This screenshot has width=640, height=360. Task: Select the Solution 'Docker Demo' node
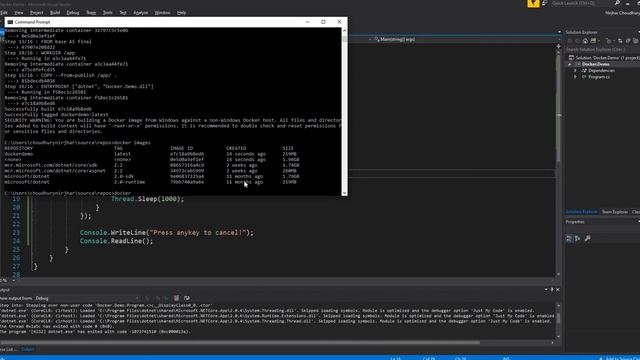(x=605, y=58)
